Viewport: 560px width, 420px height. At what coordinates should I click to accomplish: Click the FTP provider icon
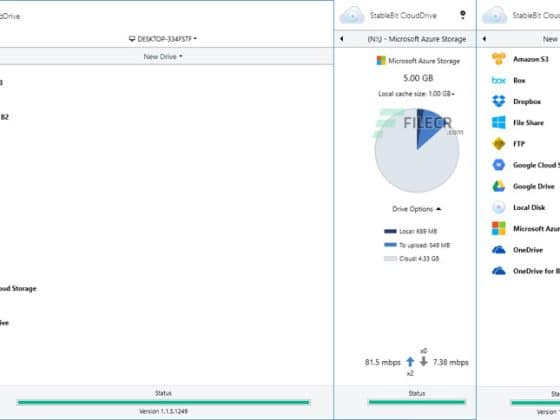tap(499, 144)
